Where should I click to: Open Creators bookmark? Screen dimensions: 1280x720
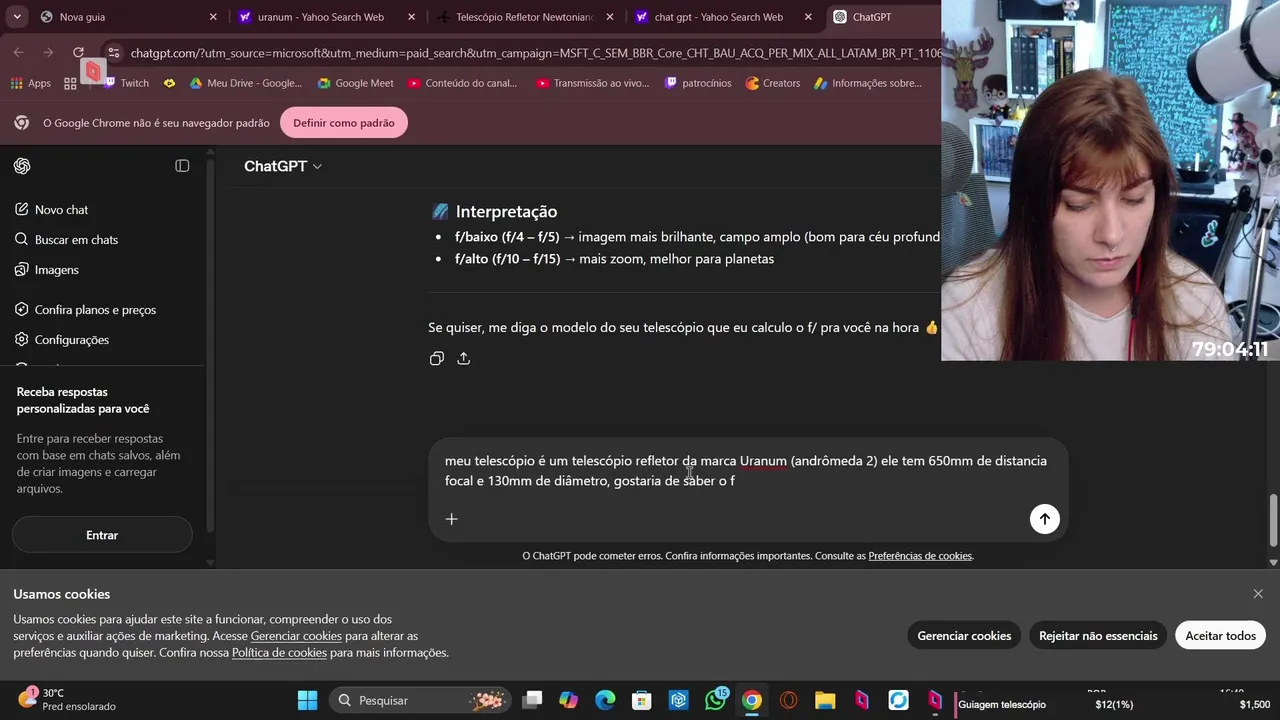pos(772,83)
